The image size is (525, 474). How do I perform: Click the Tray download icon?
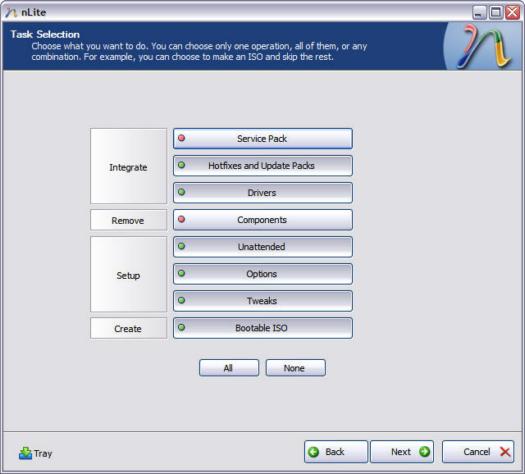tap(25, 453)
